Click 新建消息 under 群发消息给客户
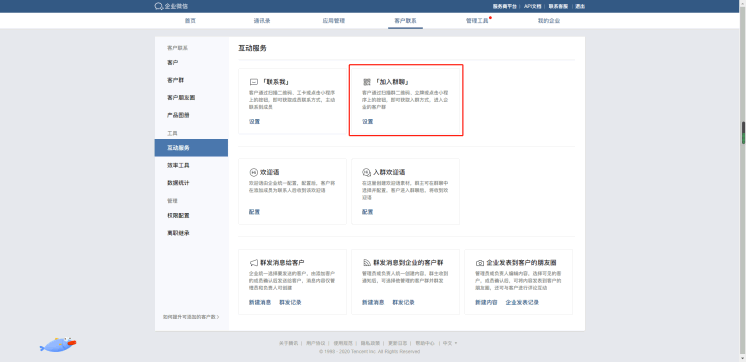The height and width of the screenshot is (362, 746). 260,303
